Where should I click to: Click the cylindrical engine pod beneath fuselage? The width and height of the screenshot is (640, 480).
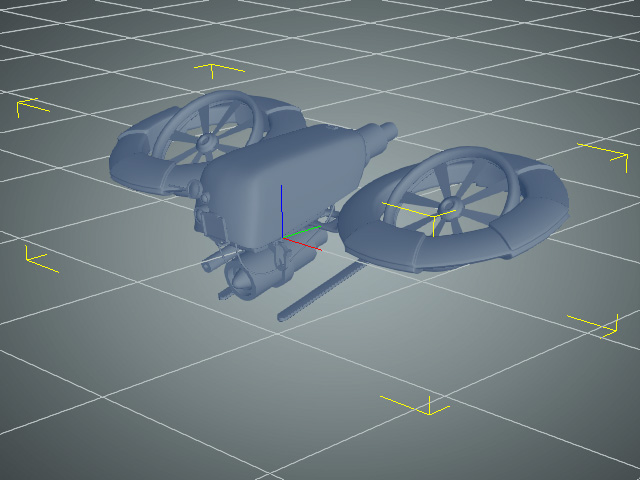tap(252, 277)
